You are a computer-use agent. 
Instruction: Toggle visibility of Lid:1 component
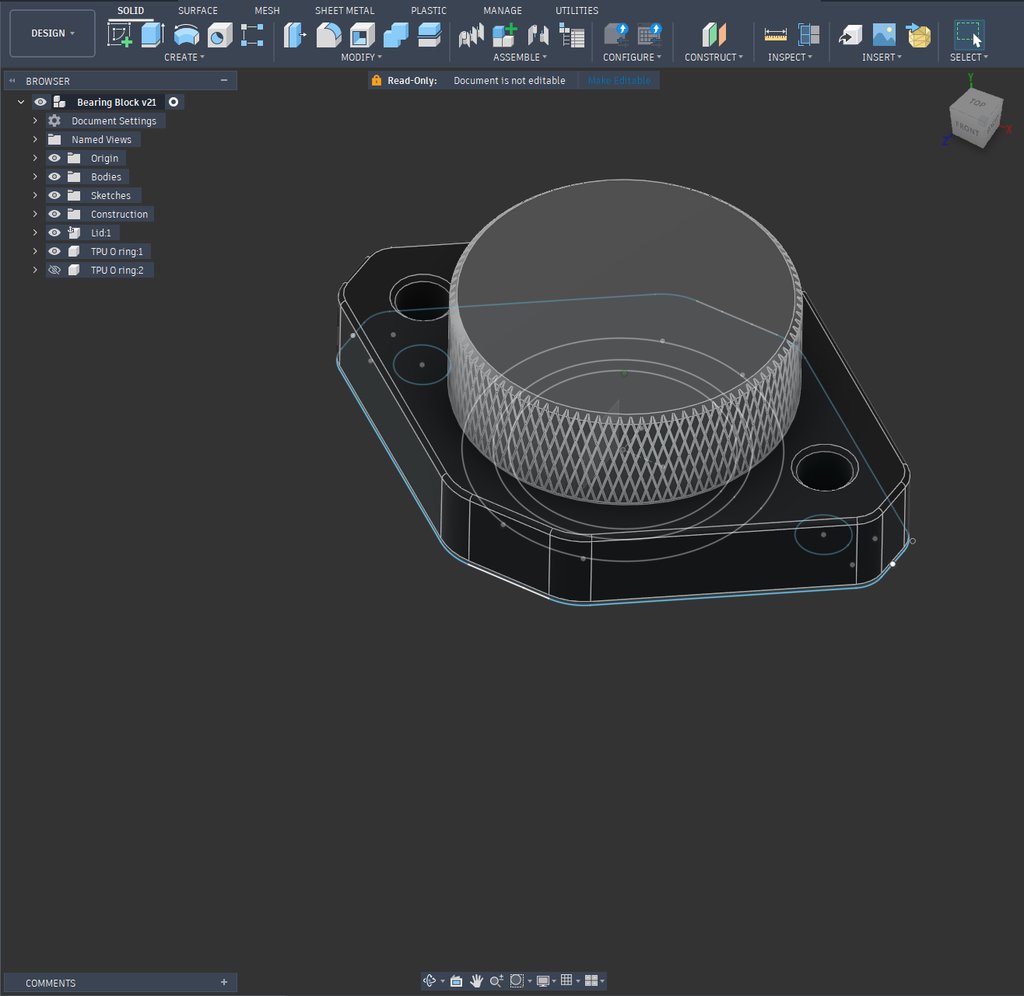click(55, 233)
